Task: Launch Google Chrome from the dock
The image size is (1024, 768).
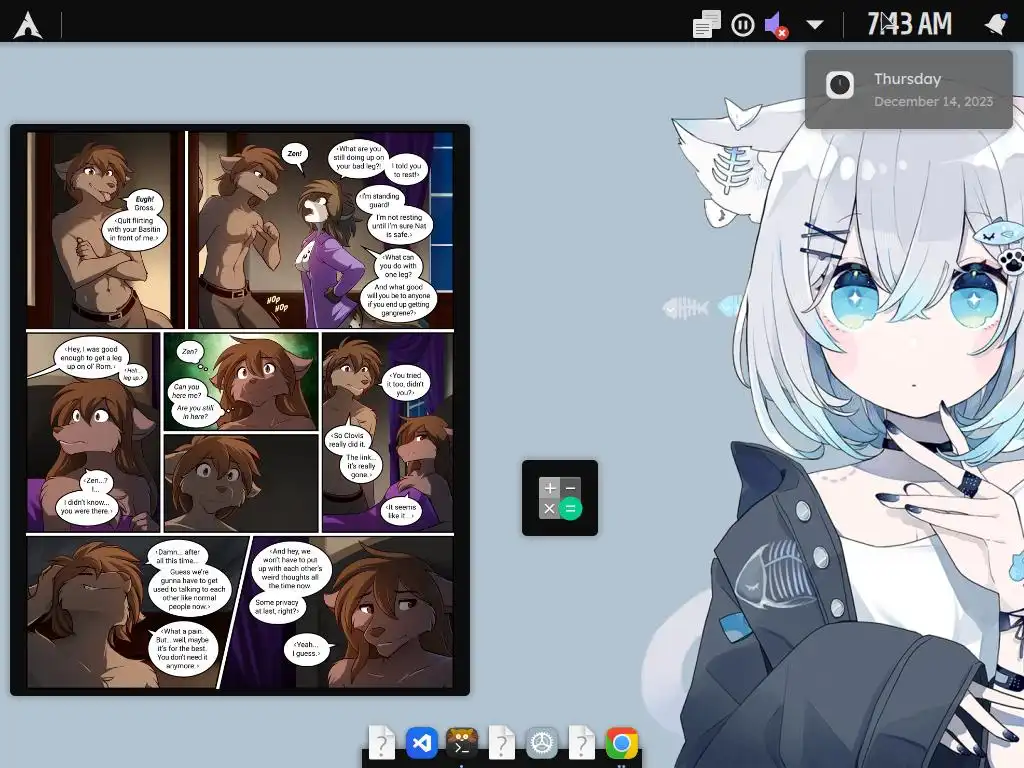Action: (622, 743)
